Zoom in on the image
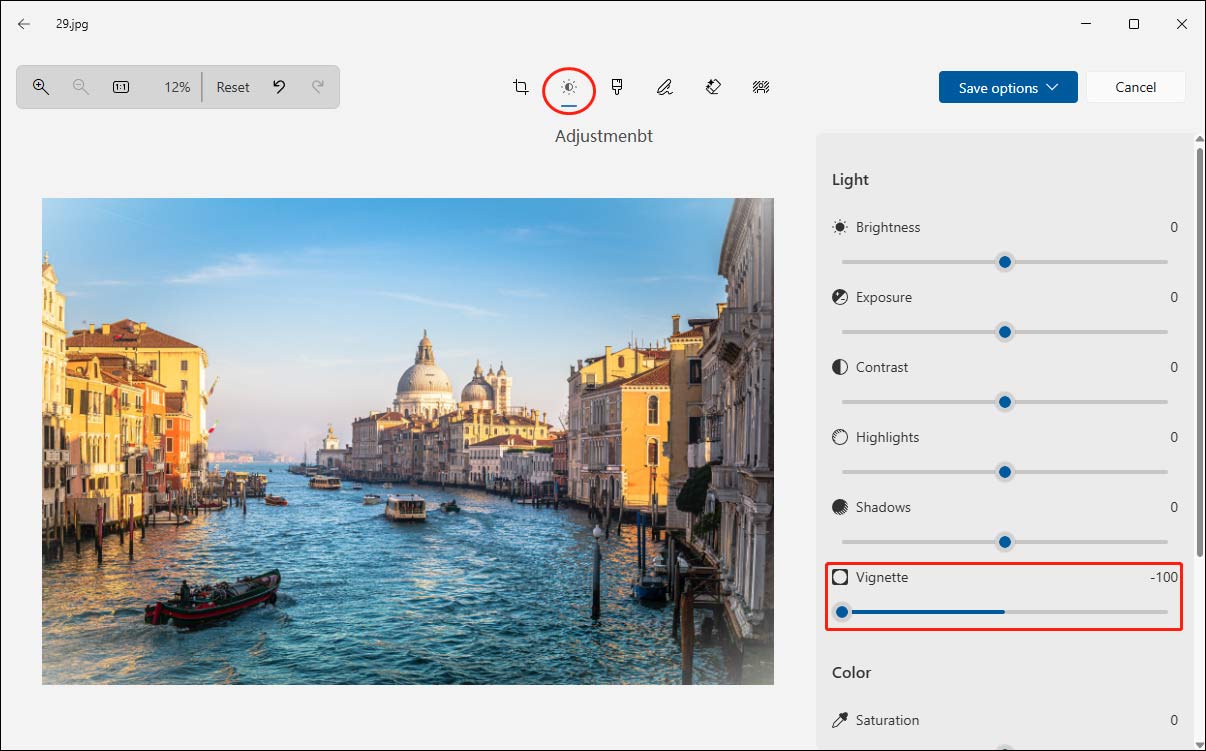This screenshot has width=1206, height=751. (x=41, y=87)
